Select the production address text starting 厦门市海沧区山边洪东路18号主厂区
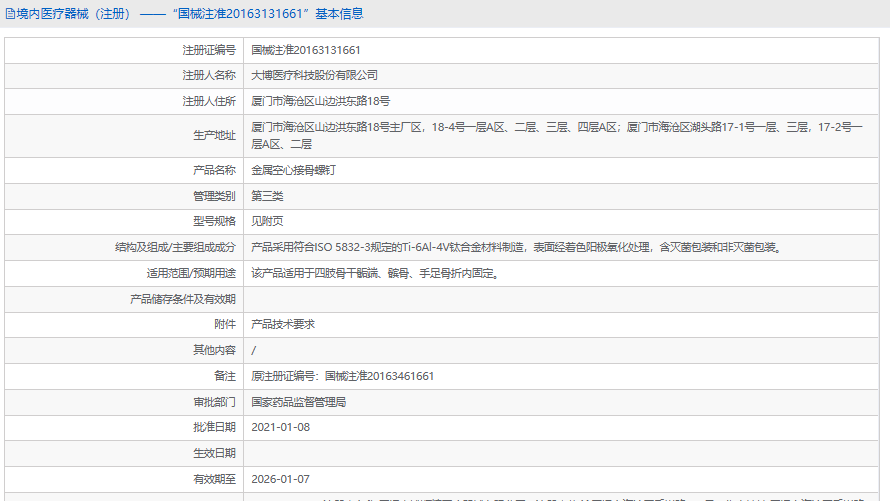 pyautogui.click(x=557, y=136)
